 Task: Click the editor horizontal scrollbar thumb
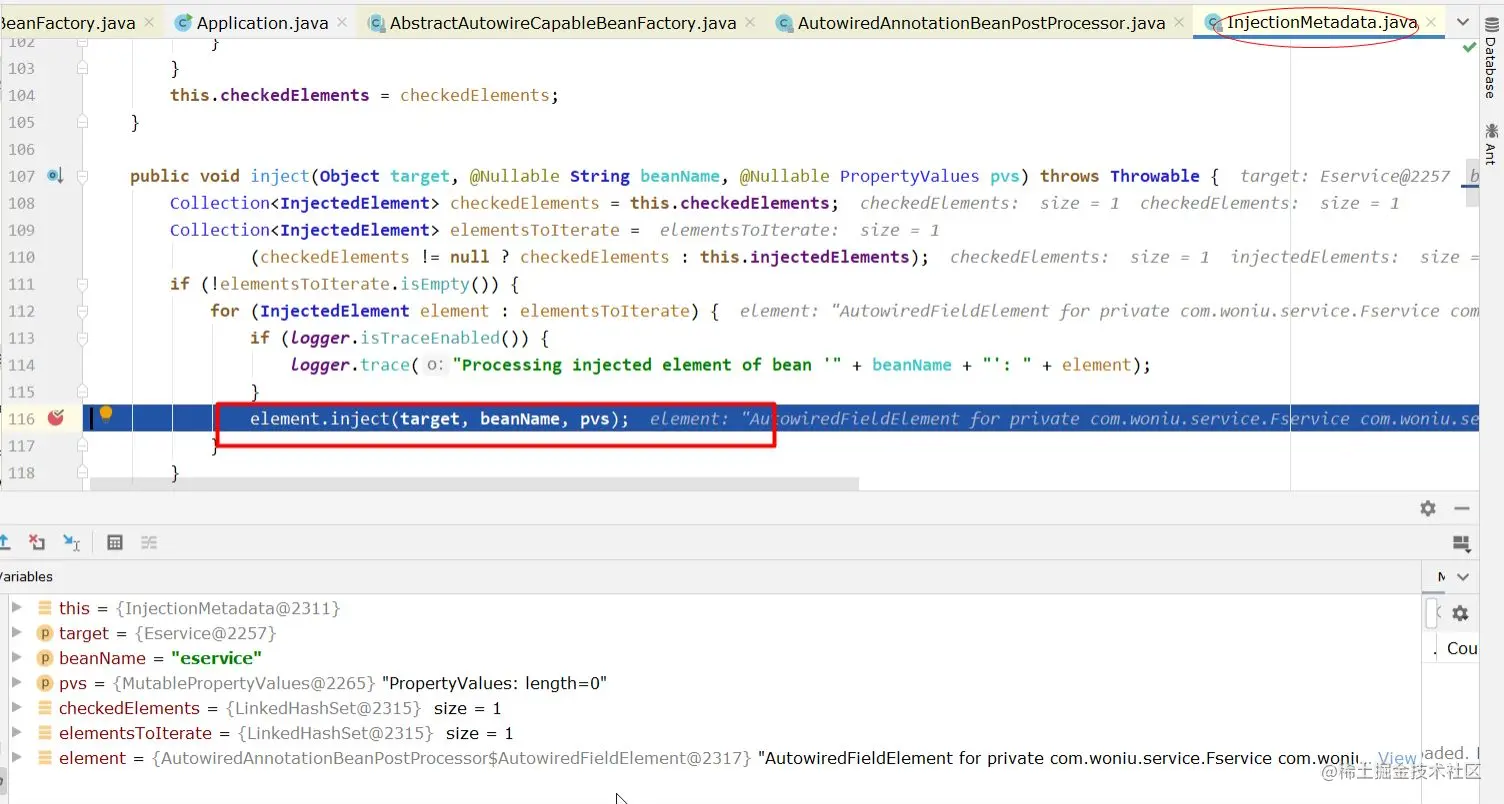click(x=474, y=484)
